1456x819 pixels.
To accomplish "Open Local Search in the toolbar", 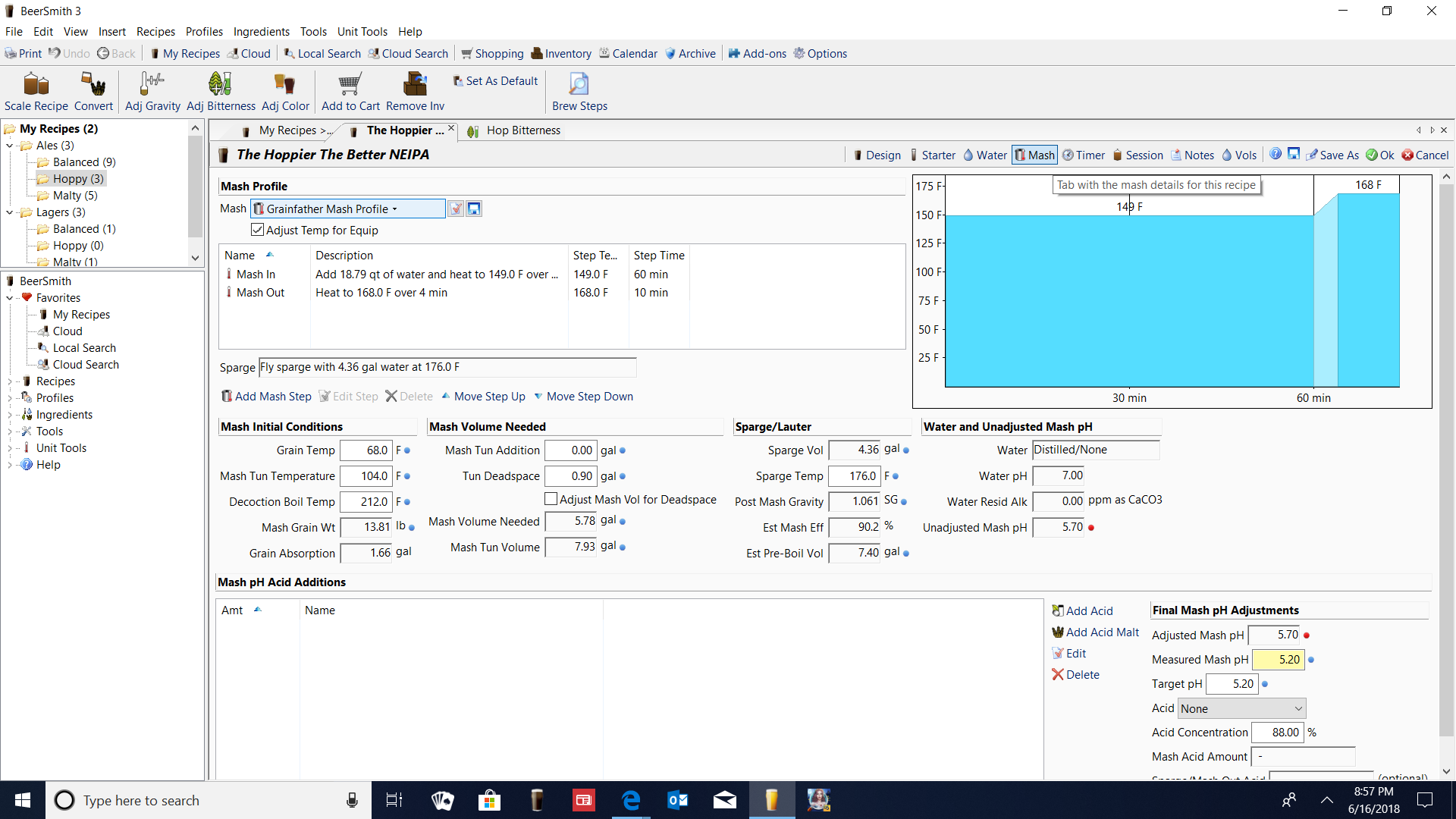I will 322,54.
